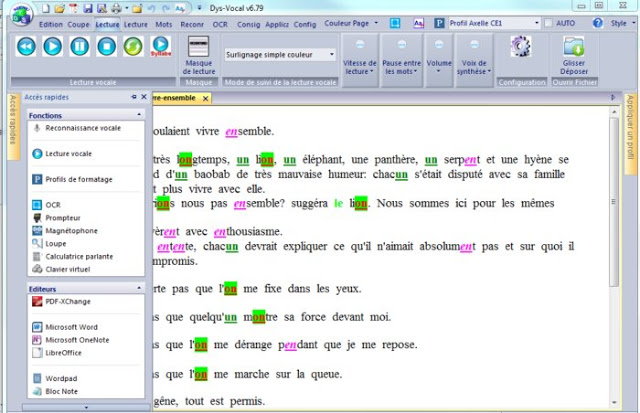Open the Volume dropdown

tap(439, 56)
